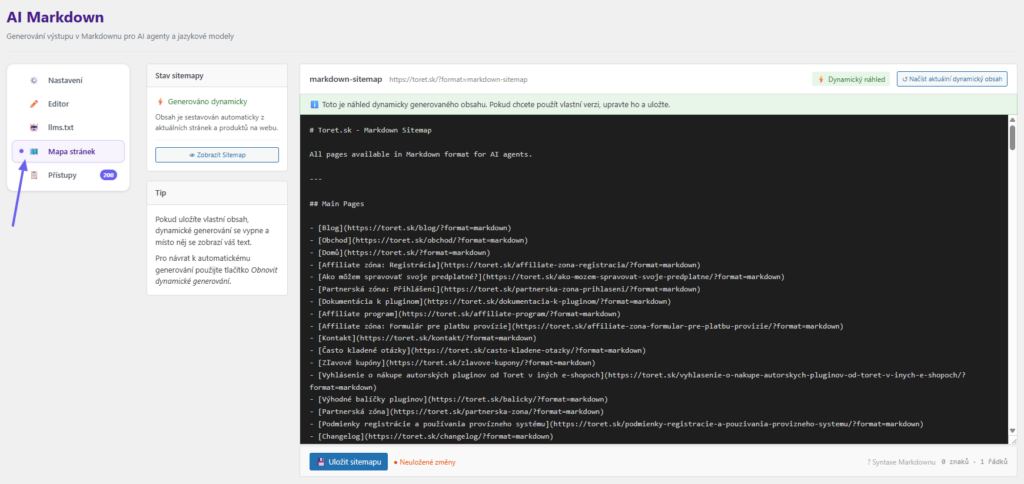Click the Nastavení gear icon
This screenshot has height=484, width=1024.
34,80
